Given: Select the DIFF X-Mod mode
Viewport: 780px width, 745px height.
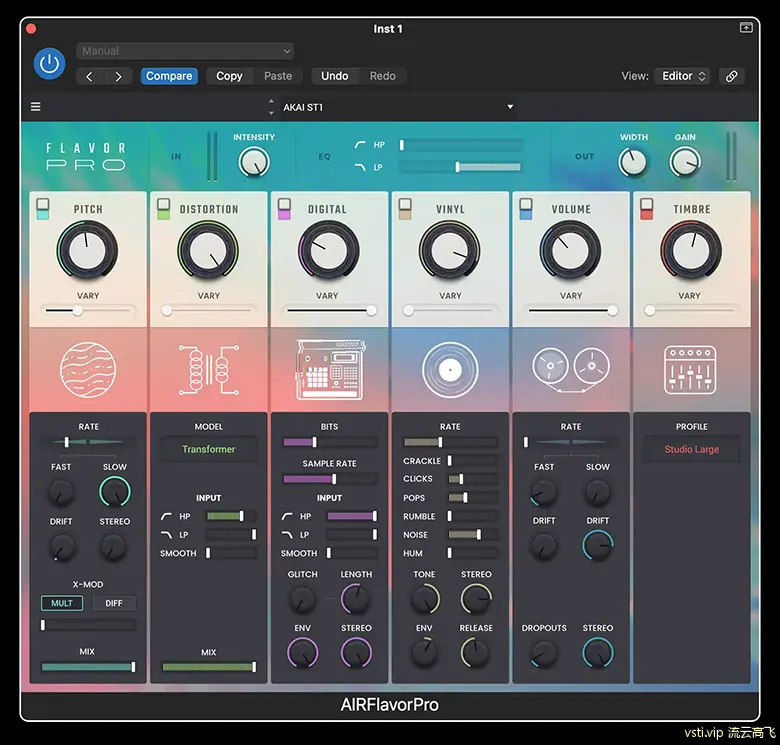Looking at the screenshot, I should (114, 603).
